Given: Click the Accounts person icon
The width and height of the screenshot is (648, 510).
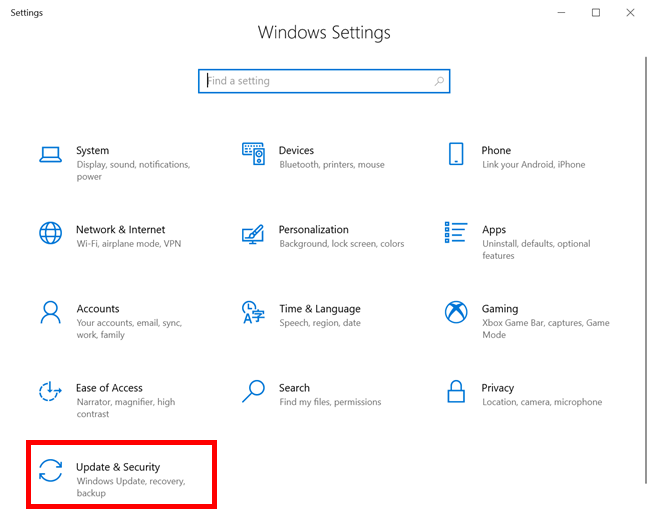Looking at the screenshot, I should click(x=50, y=312).
